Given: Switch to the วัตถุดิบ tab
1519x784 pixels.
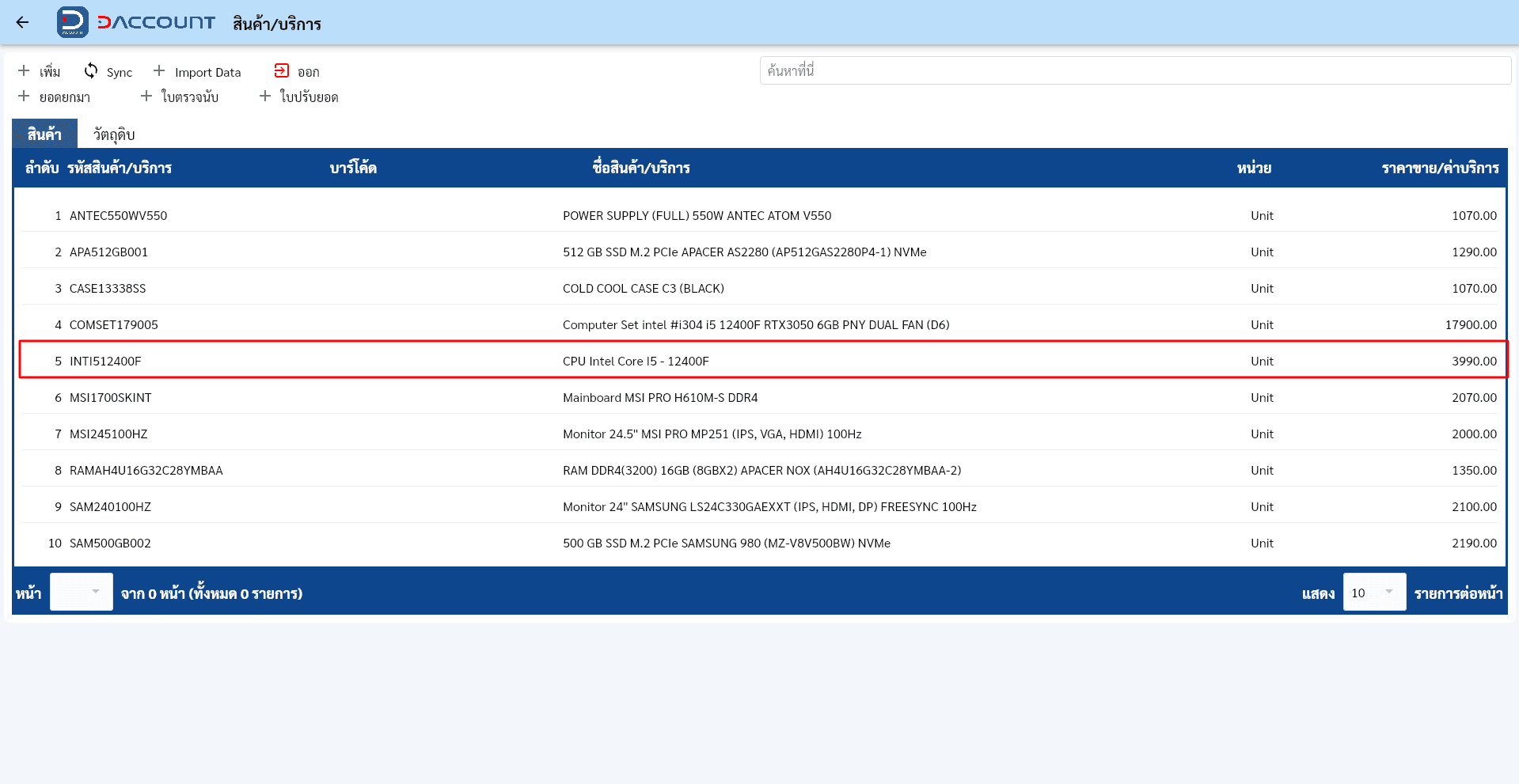Looking at the screenshot, I should pyautogui.click(x=114, y=134).
